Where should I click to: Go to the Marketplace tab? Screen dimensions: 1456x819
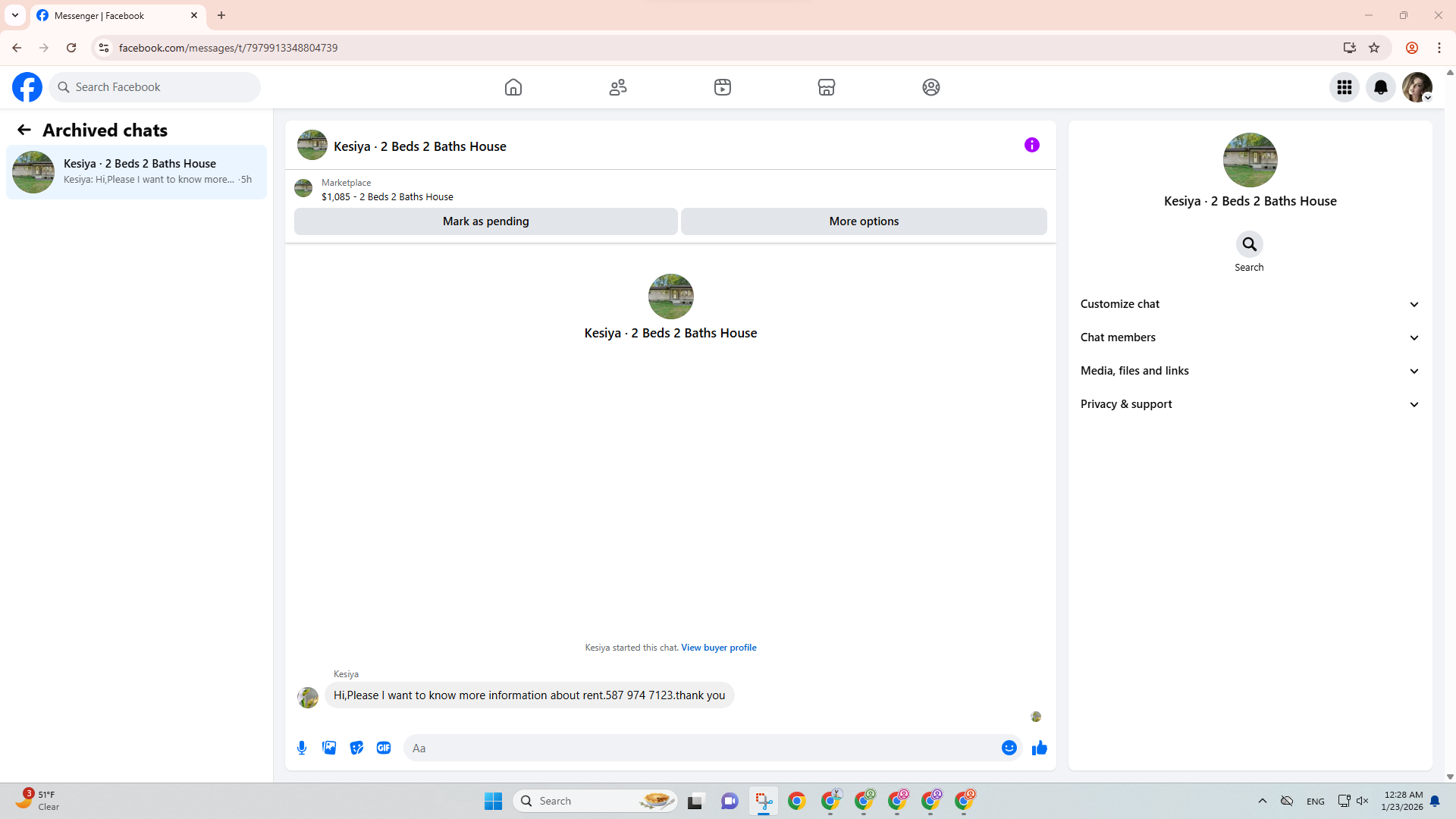(x=826, y=87)
